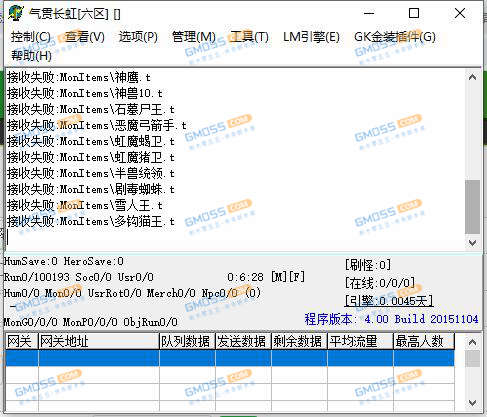Click the log scroll up arrow
Image resolution: width=487 pixels, height=417 pixels.
coord(472,77)
